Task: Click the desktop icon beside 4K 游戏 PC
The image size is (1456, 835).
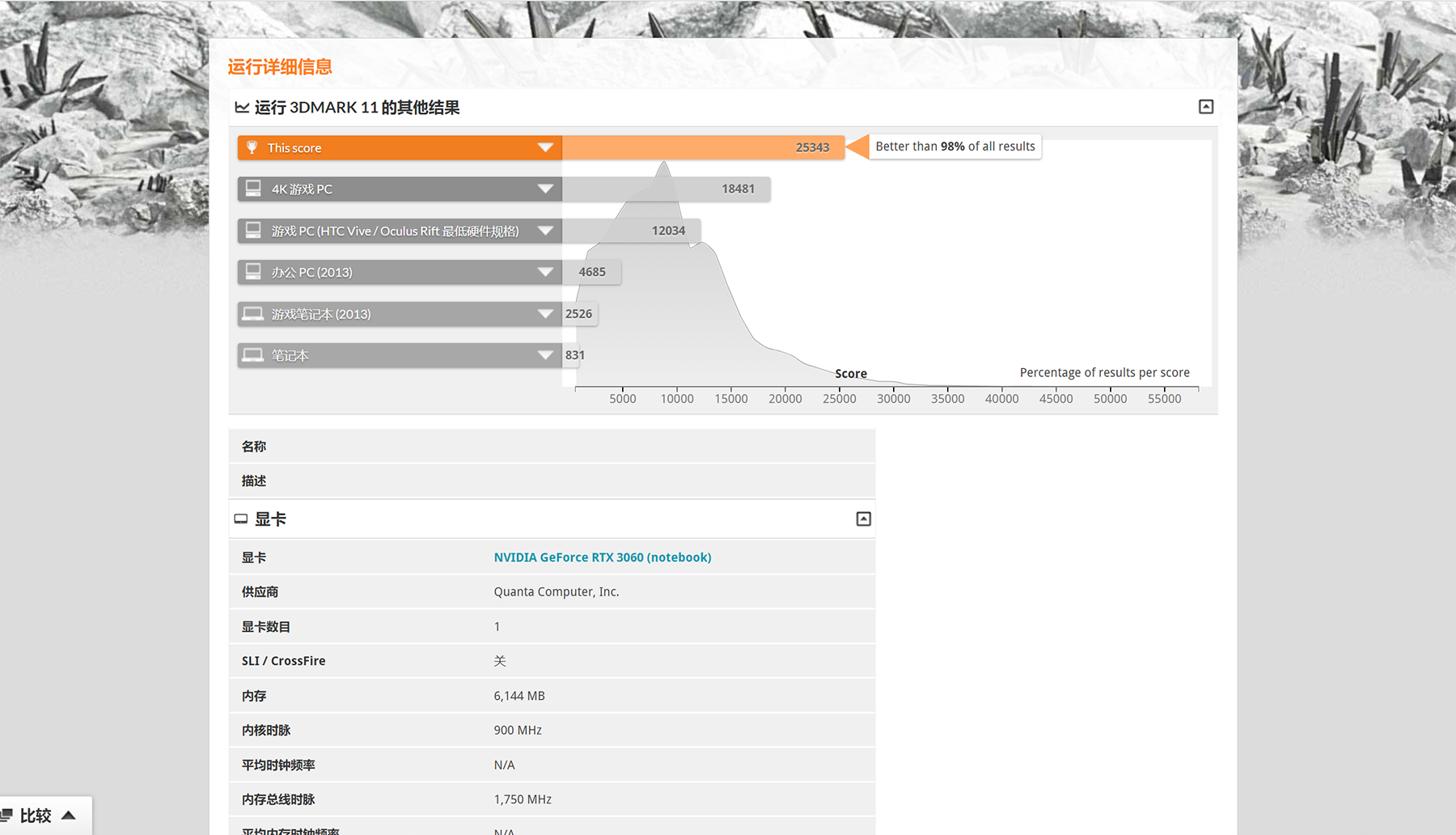Action: [253, 189]
